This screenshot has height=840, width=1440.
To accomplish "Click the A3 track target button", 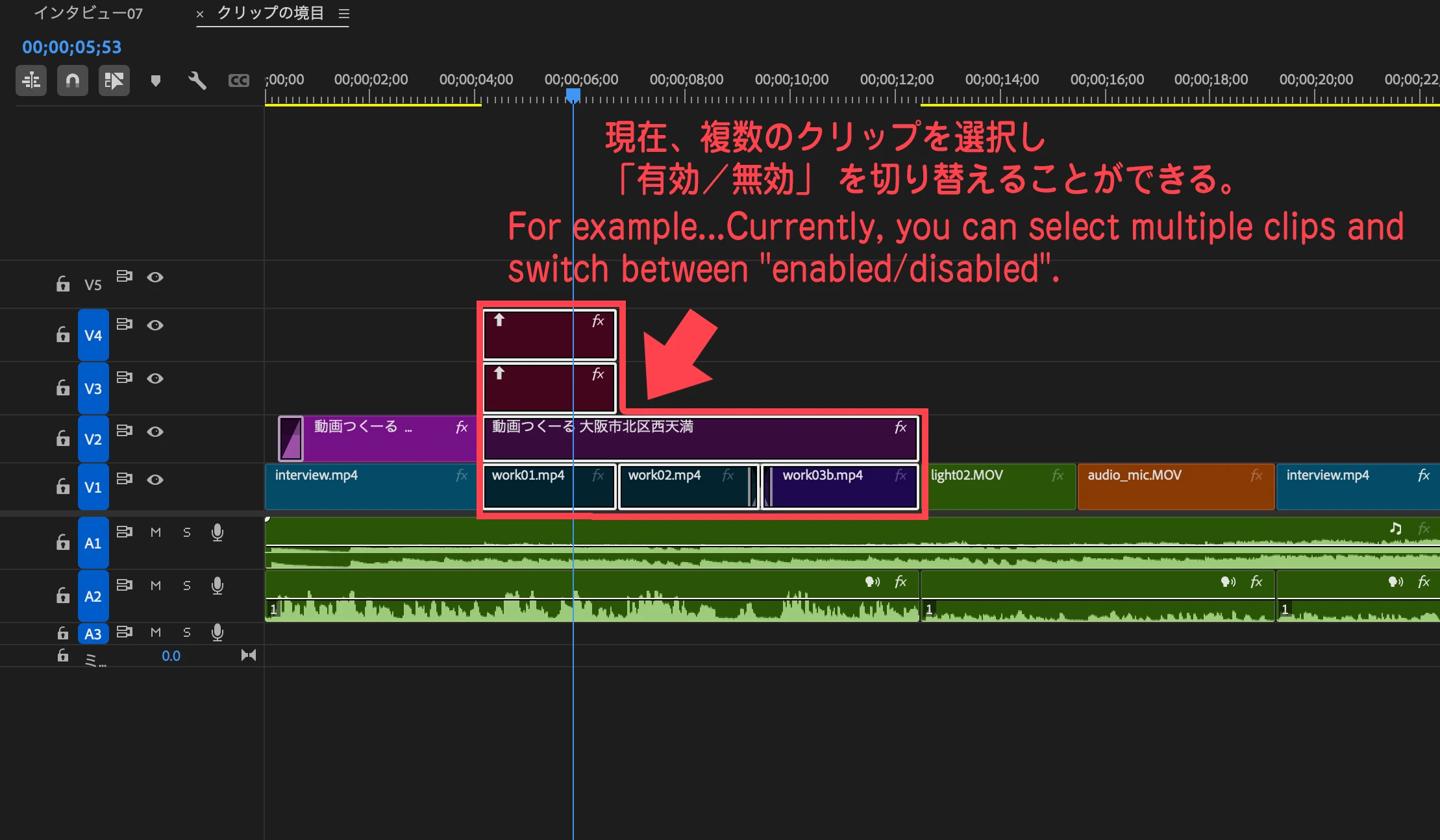I will click(93, 634).
